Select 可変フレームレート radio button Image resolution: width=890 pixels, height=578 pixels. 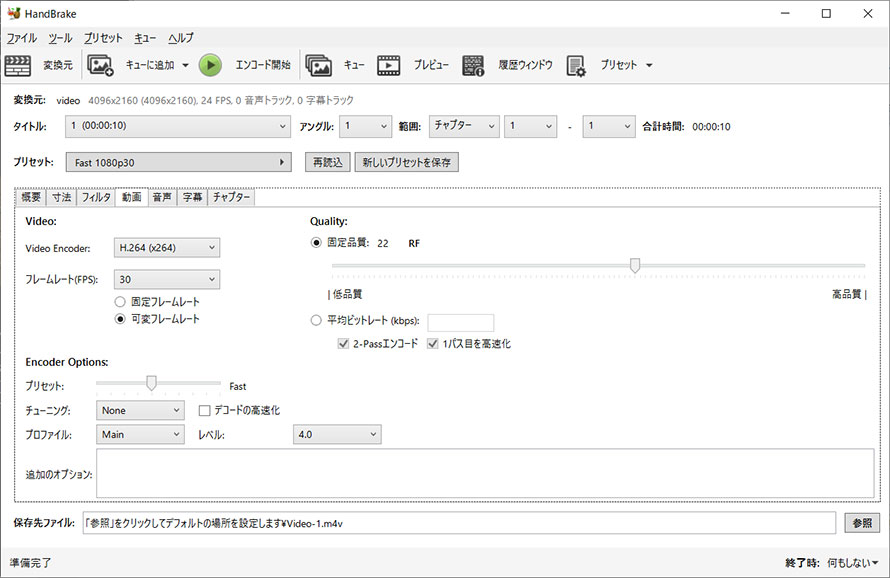(120, 319)
